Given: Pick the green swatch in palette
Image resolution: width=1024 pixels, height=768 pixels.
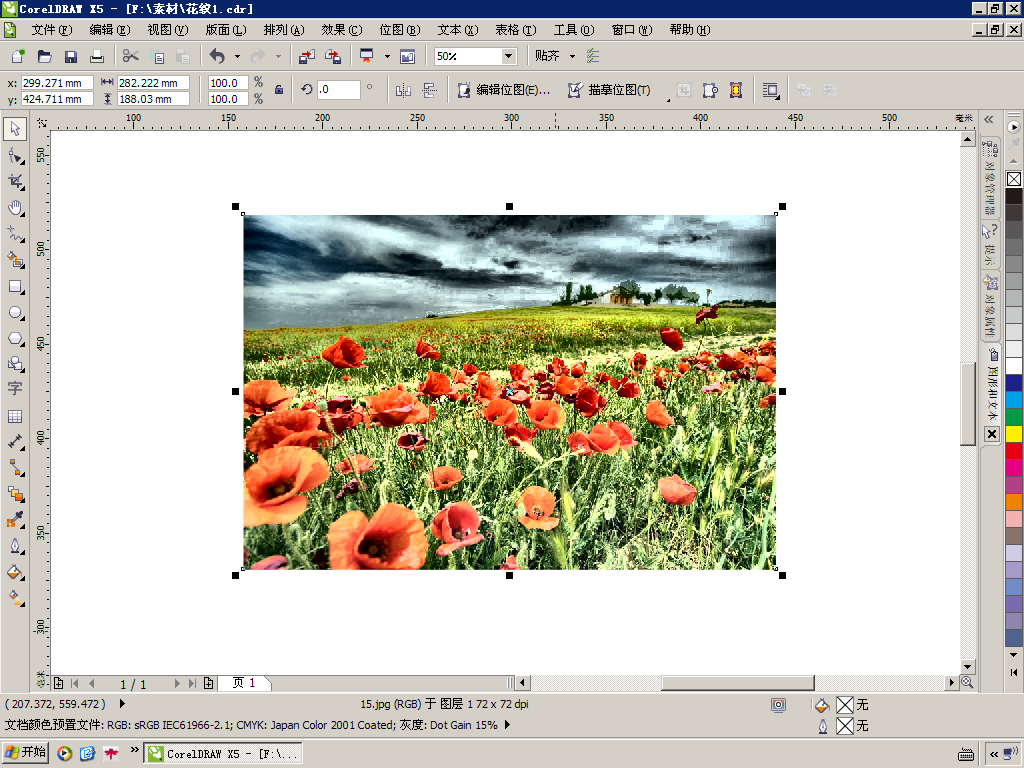Looking at the screenshot, I should tap(1014, 417).
